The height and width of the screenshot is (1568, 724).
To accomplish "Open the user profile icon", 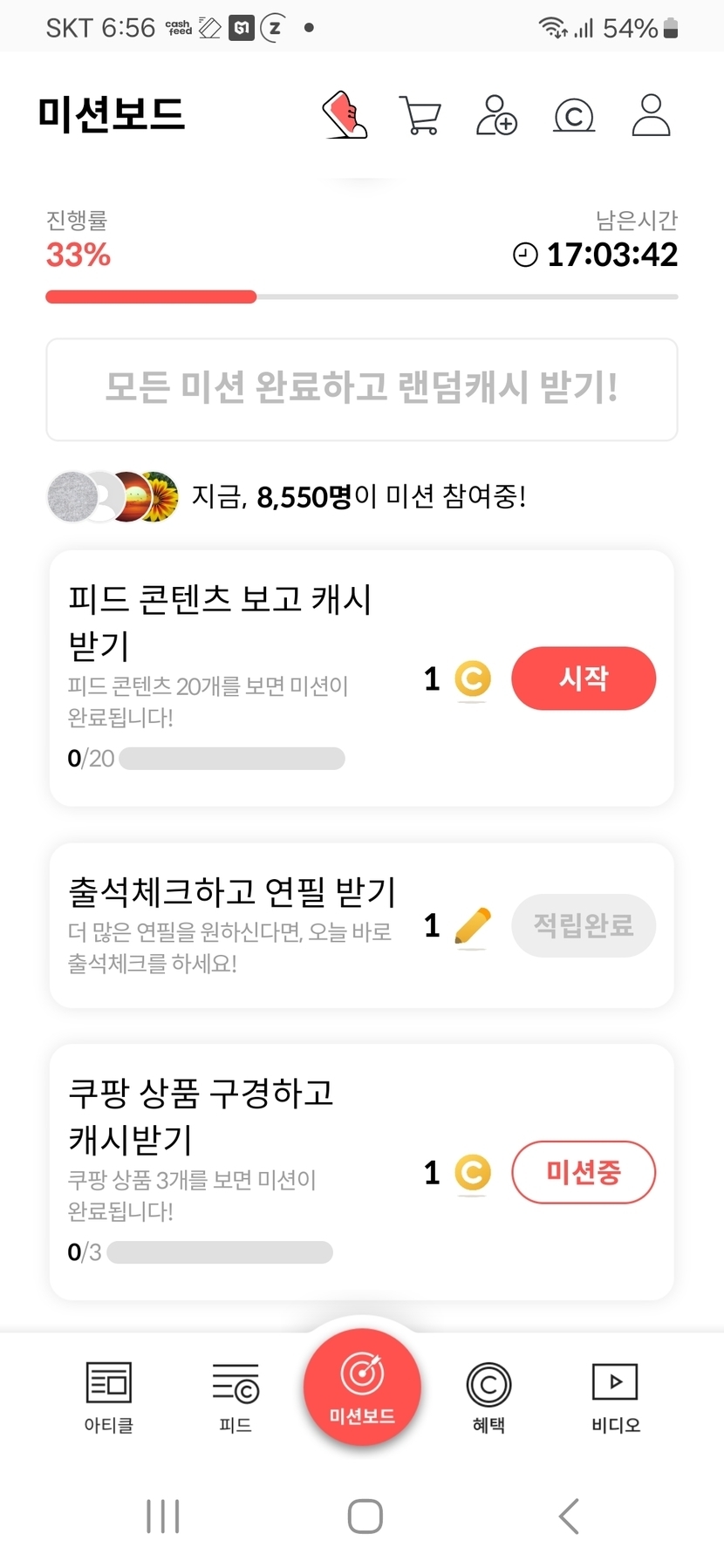I will coord(651,115).
